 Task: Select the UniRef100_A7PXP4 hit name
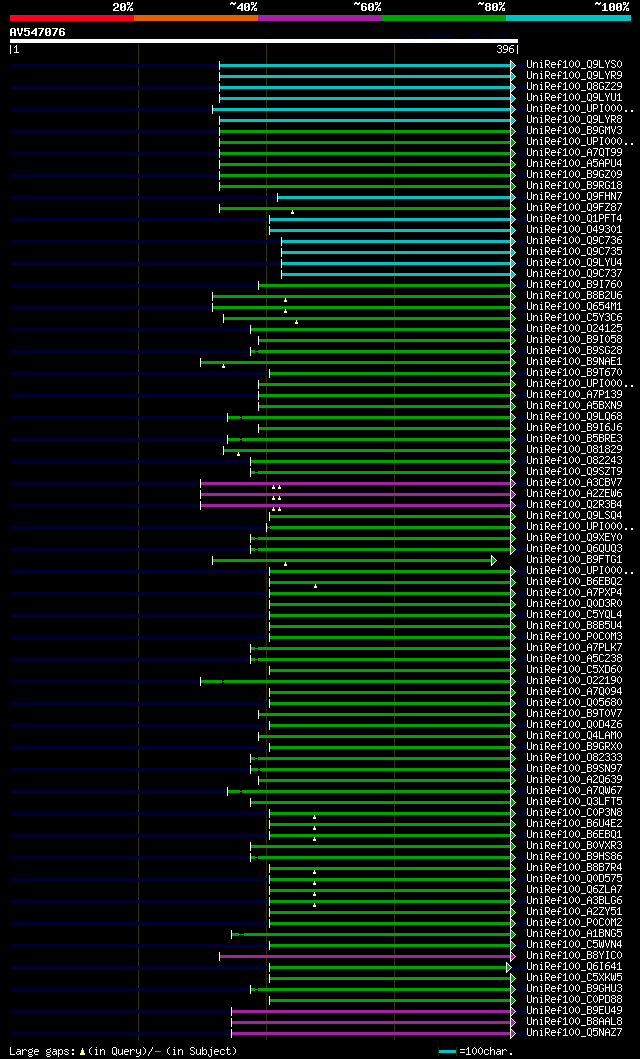click(x=575, y=592)
